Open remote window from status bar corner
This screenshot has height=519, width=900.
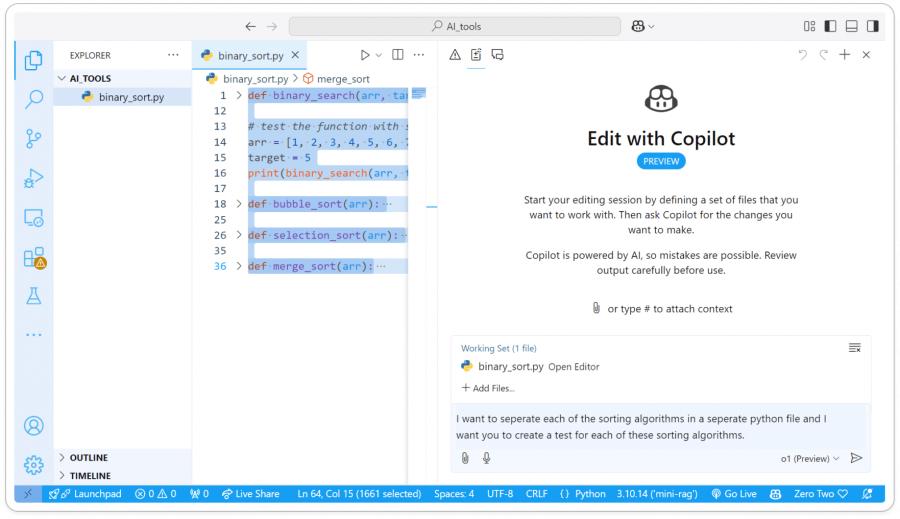(28, 494)
